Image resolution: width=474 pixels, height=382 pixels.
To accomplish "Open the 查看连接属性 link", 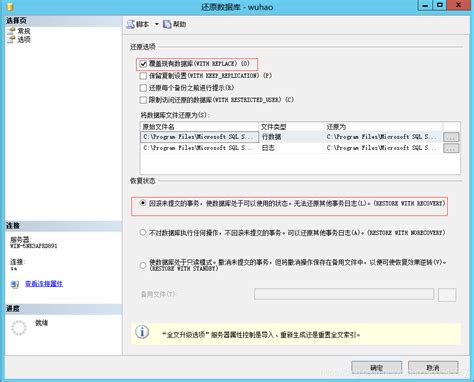I will point(44,284).
